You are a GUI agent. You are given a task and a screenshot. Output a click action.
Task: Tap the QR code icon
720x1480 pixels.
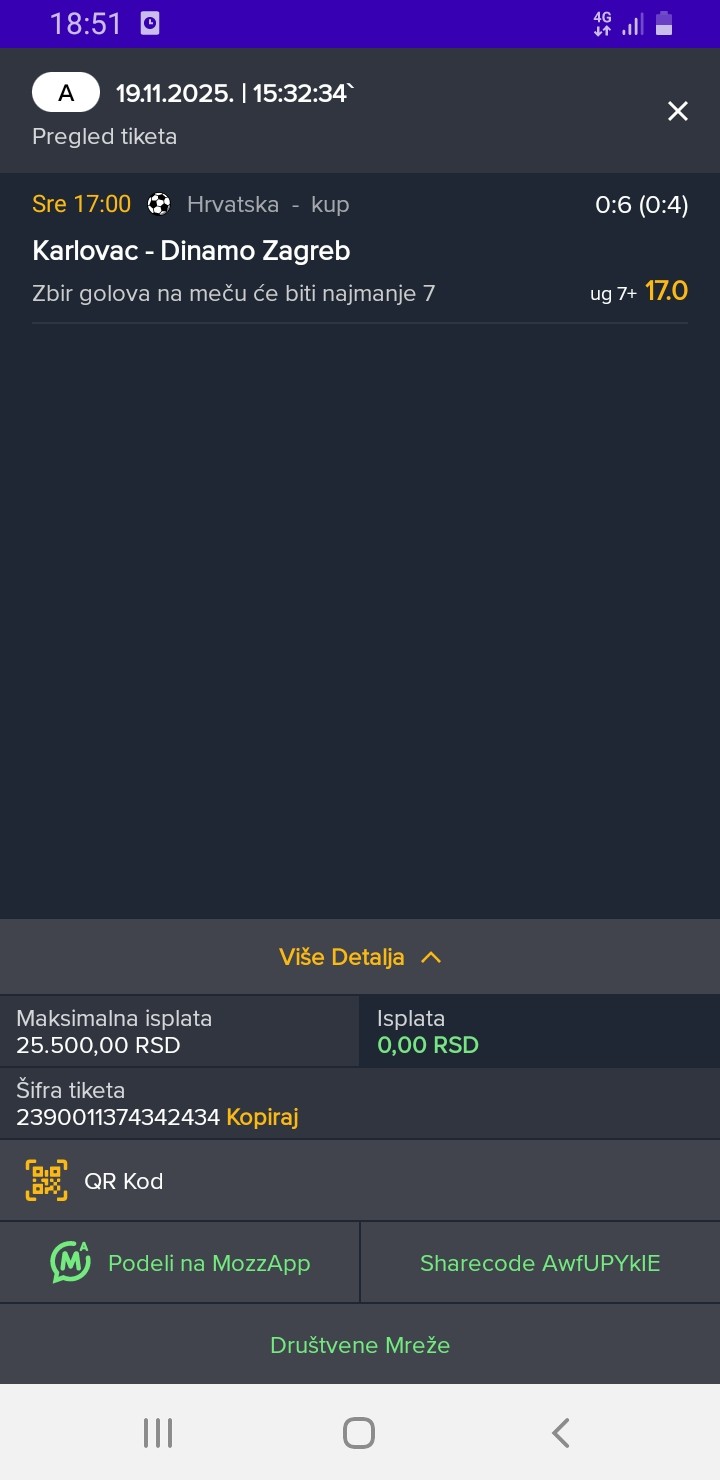click(46, 1181)
